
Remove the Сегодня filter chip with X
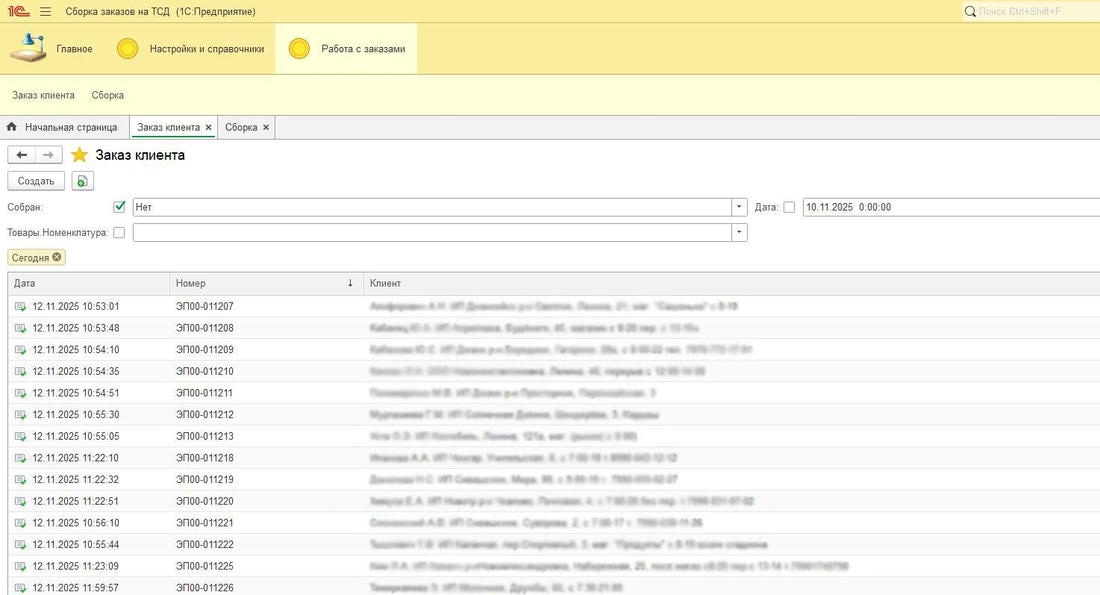pos(57,257)
